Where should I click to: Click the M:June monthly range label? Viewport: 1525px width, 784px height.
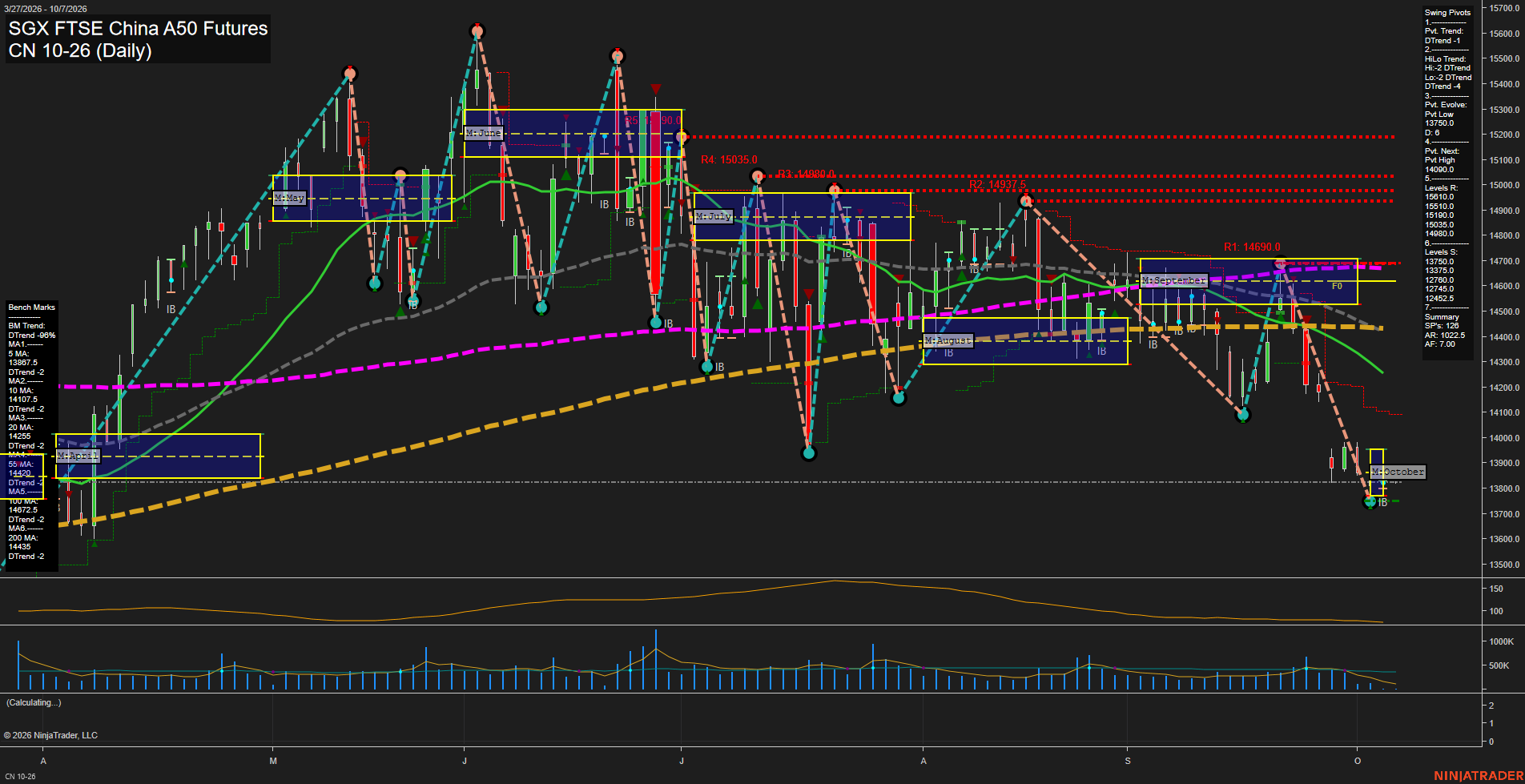click(484, 133)
